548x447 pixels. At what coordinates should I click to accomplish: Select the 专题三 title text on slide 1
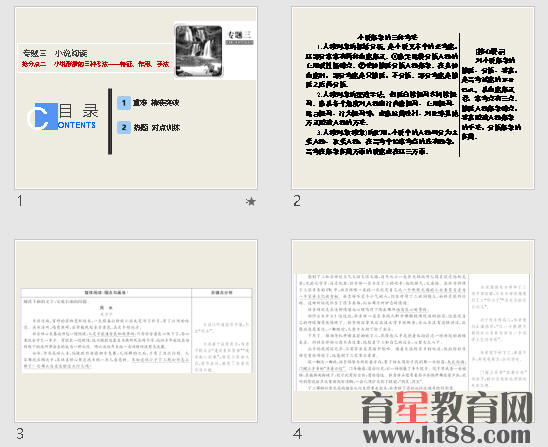tap(55, 53)
